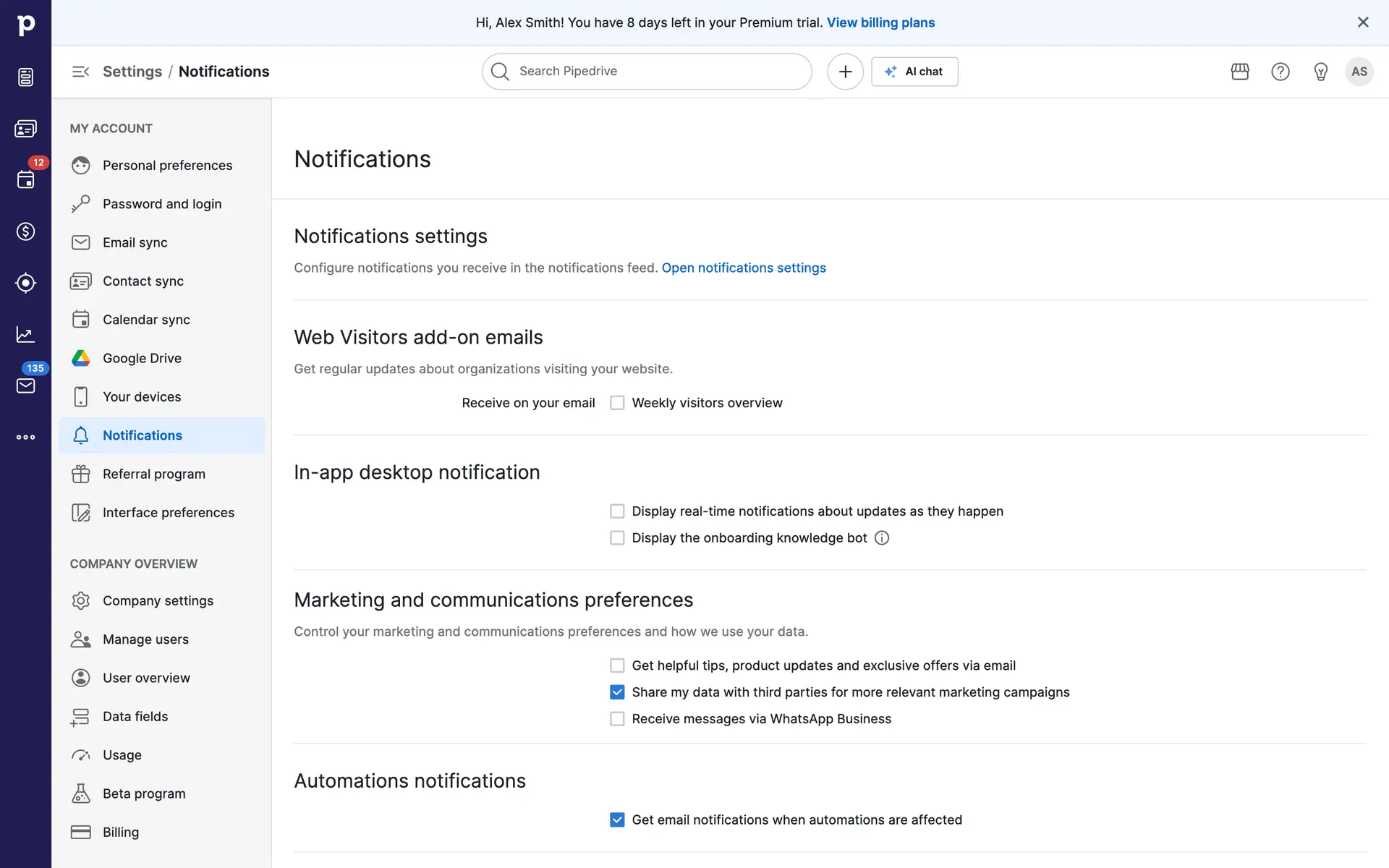
Task: Enable Weekly visitors overview checkbox
Action: (x=617, y=403)
